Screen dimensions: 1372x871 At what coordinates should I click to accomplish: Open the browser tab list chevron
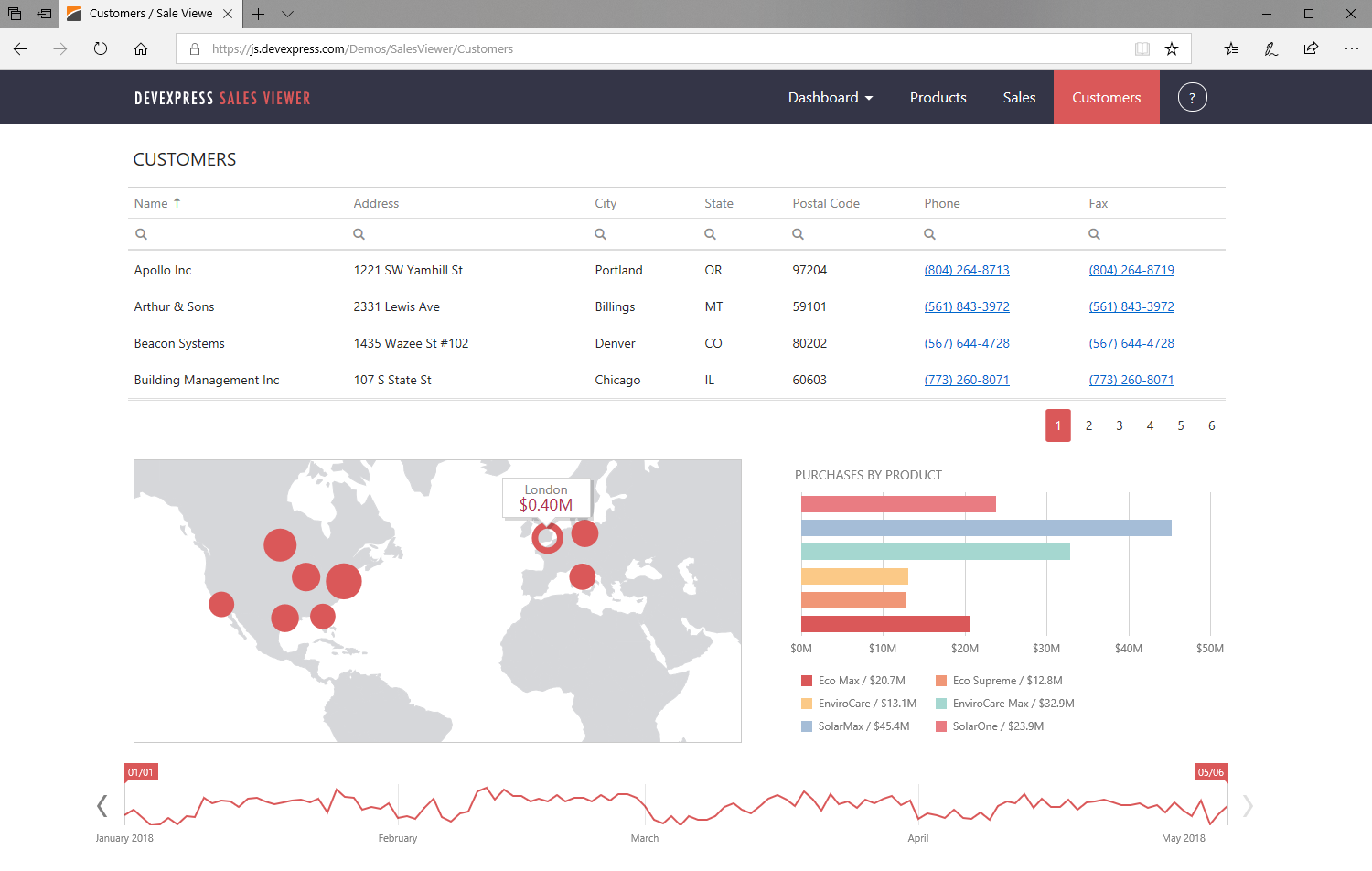(287, 14)
